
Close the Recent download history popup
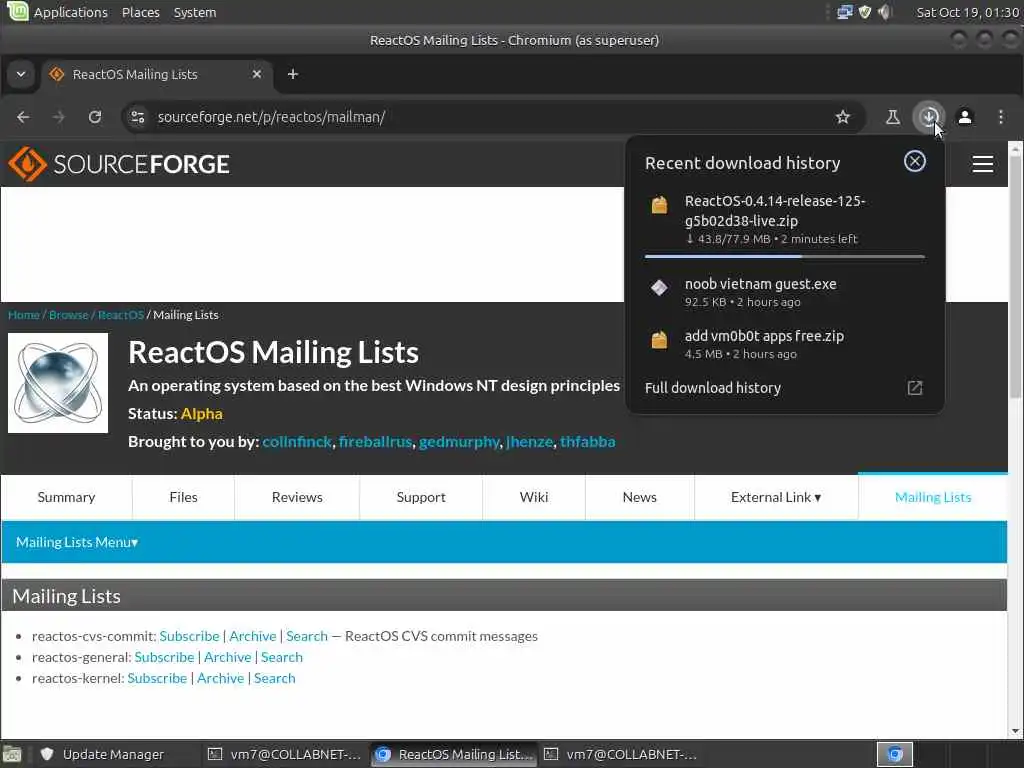(914, 161)
